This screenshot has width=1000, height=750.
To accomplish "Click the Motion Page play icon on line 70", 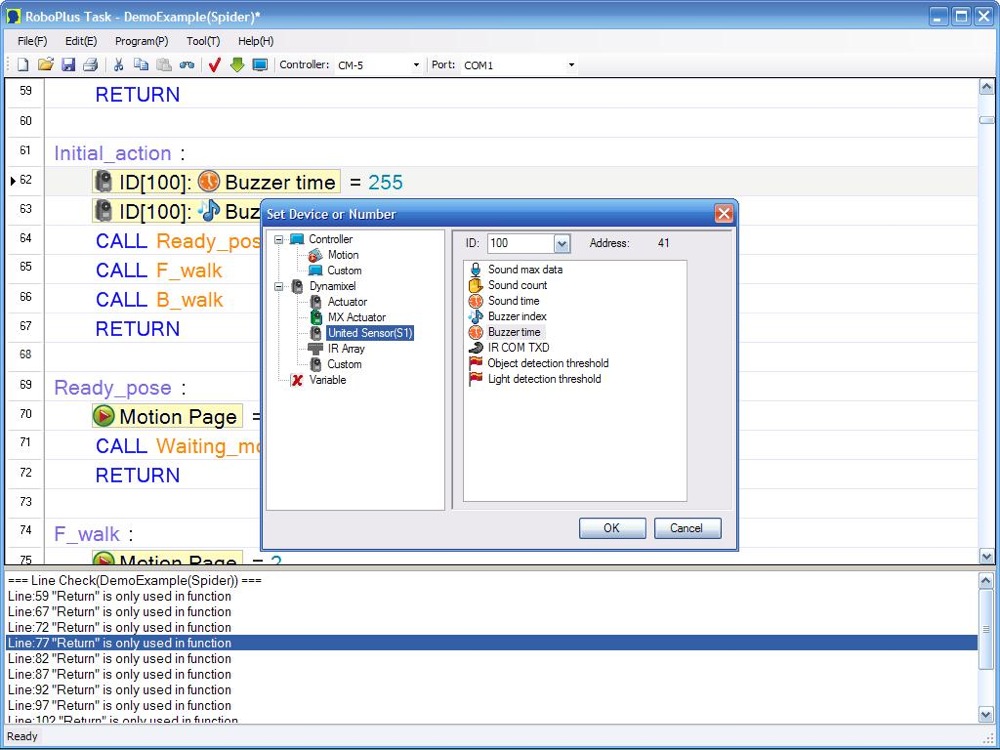I will pos(103,416).
